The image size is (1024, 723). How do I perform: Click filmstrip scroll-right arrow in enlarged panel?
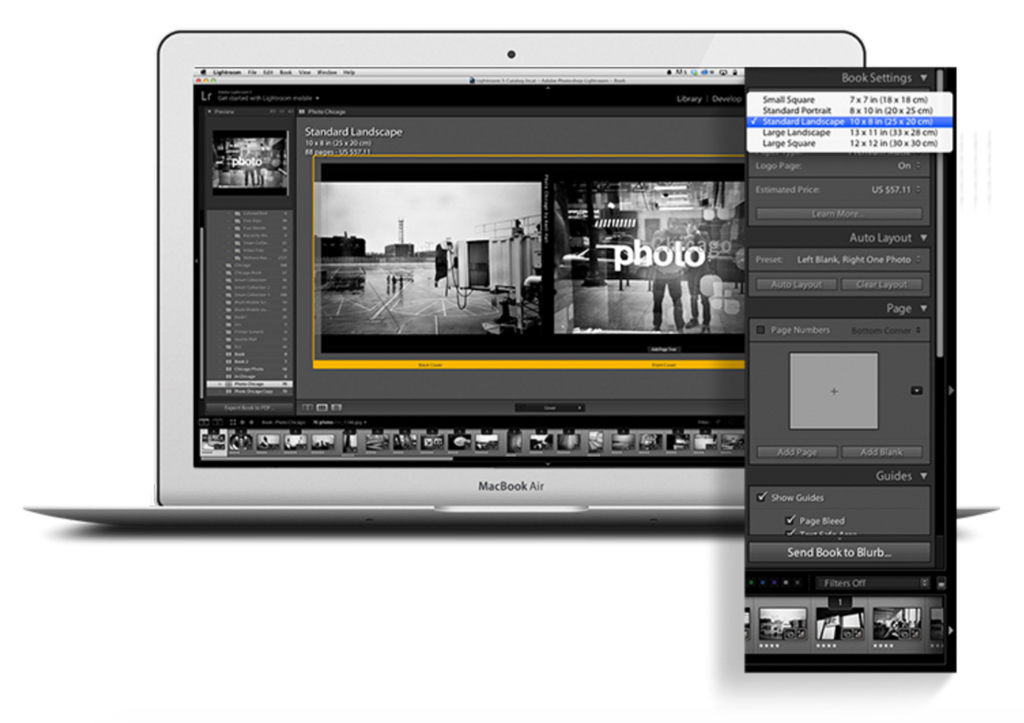click(951, 630)
